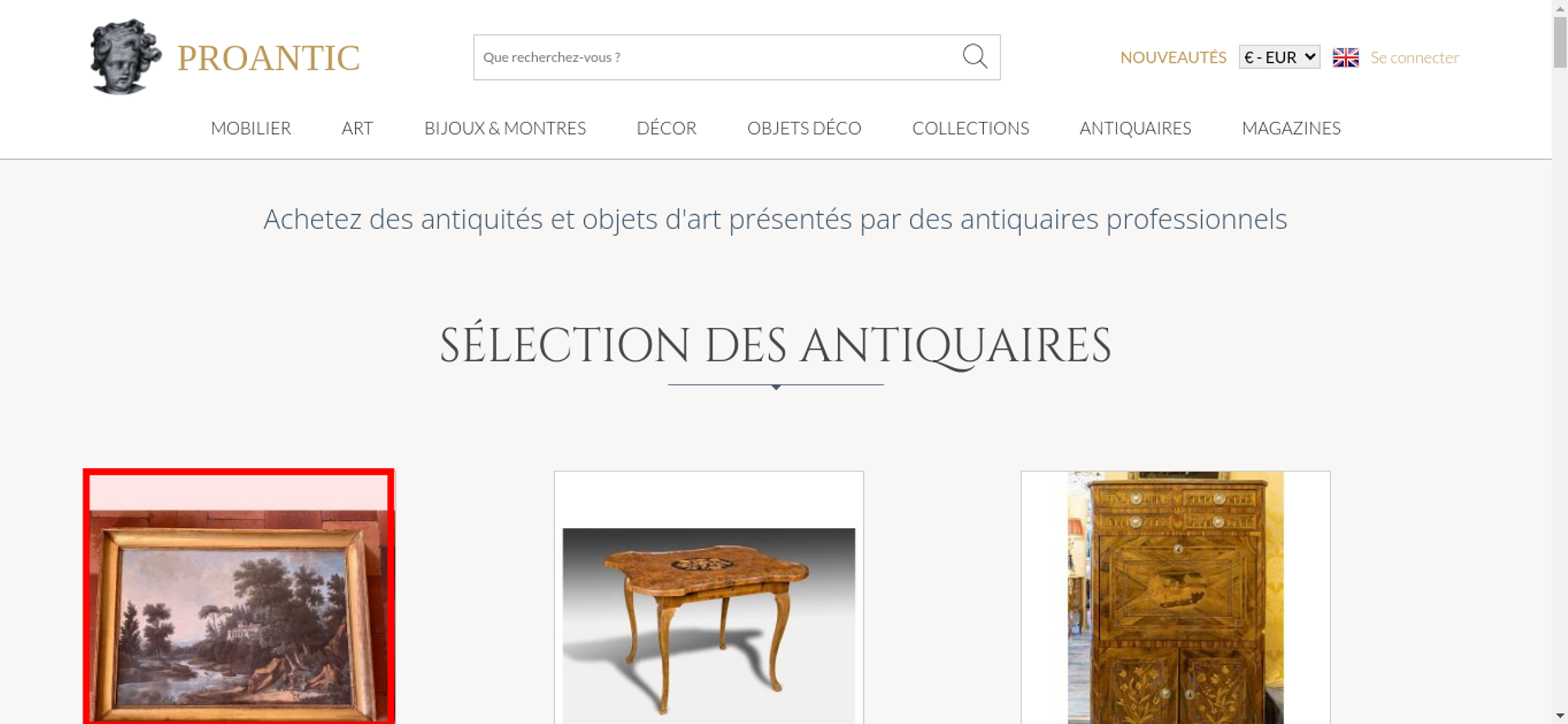The width and height of the screenshot is (1568, 724).
Task: Open the EUR currency dropdown
Action: [x=1279, y=57]
